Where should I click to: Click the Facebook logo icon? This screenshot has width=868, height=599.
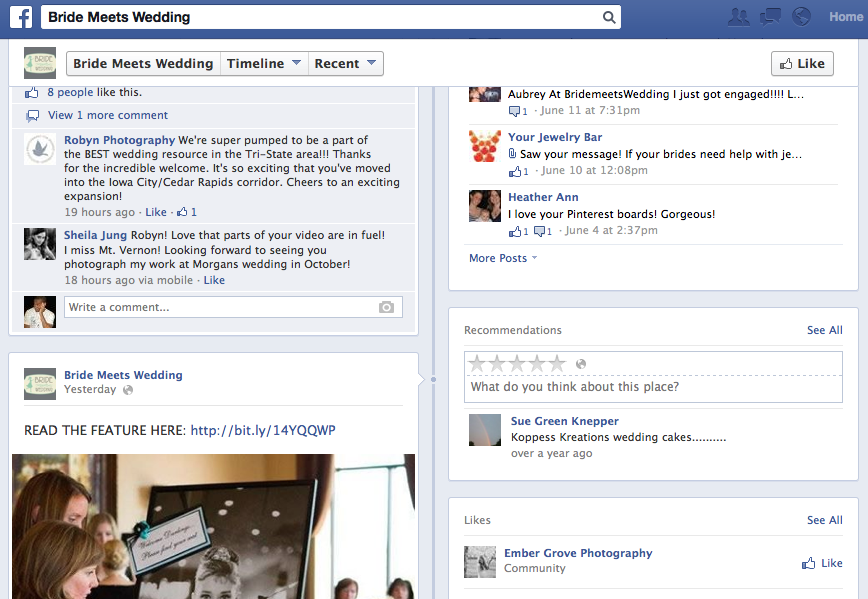click(x=21, y=17)
